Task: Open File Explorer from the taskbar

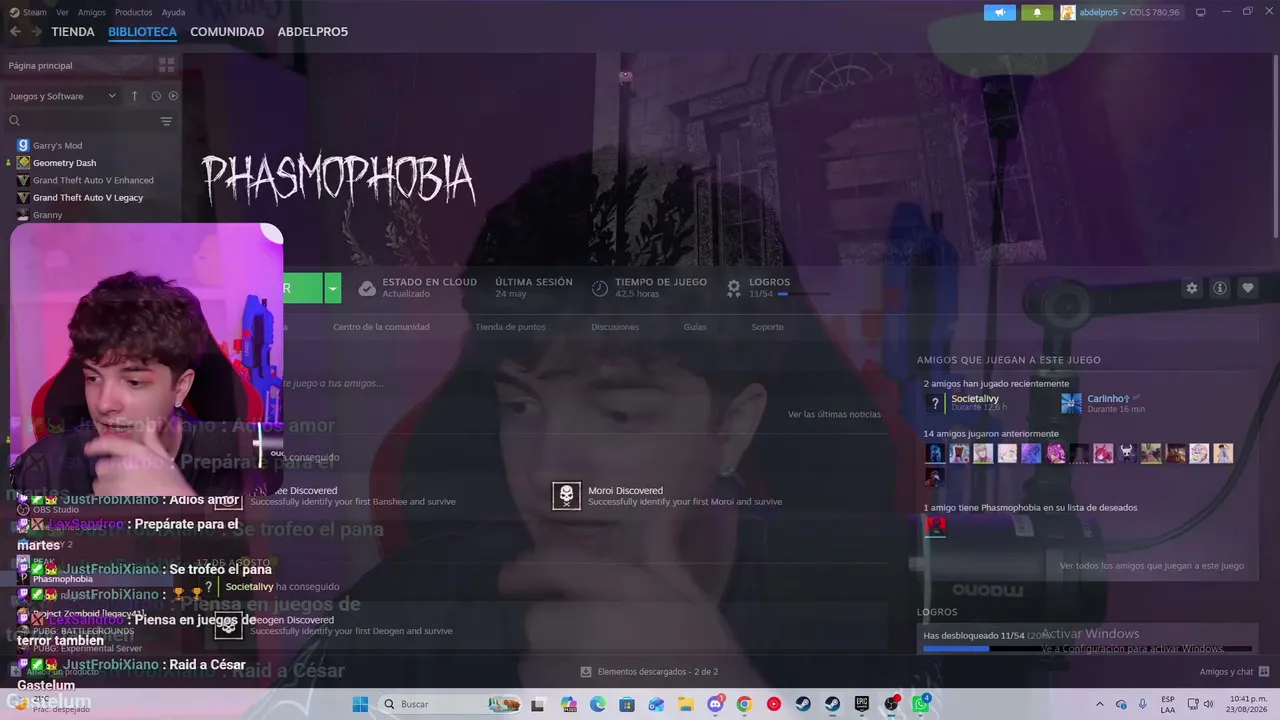Action: (686, 704)
